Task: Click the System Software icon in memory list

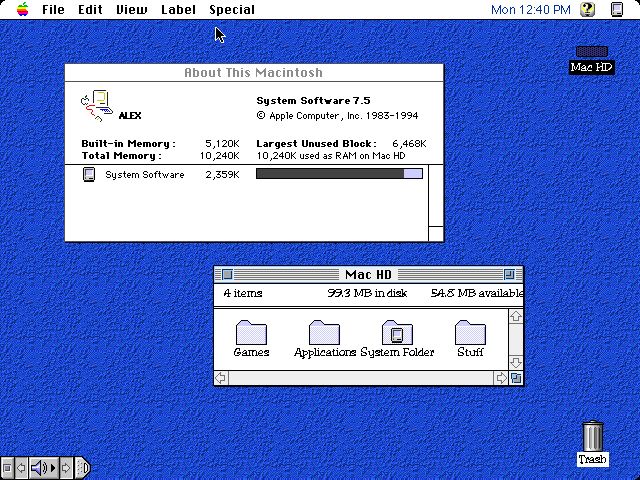Action: 89,174
